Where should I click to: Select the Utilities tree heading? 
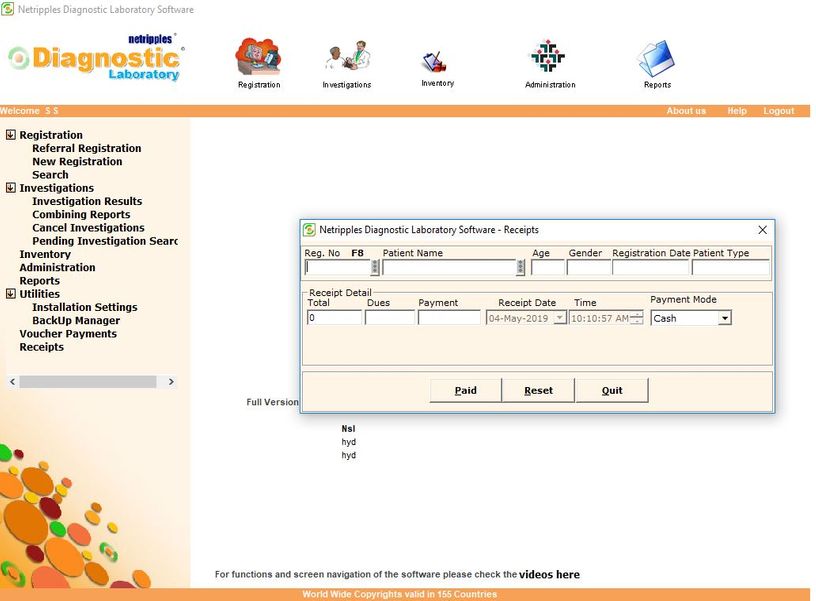pos(40,294)
